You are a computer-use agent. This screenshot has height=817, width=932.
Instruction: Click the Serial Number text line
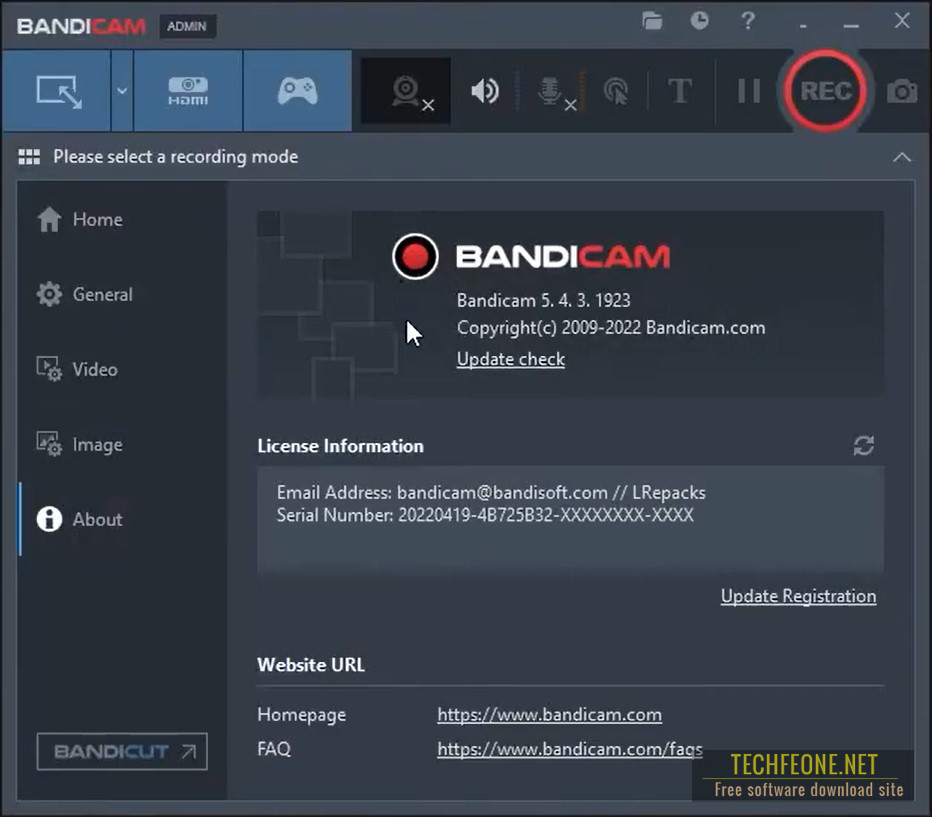pyautogui.click(x=485, y=515)
